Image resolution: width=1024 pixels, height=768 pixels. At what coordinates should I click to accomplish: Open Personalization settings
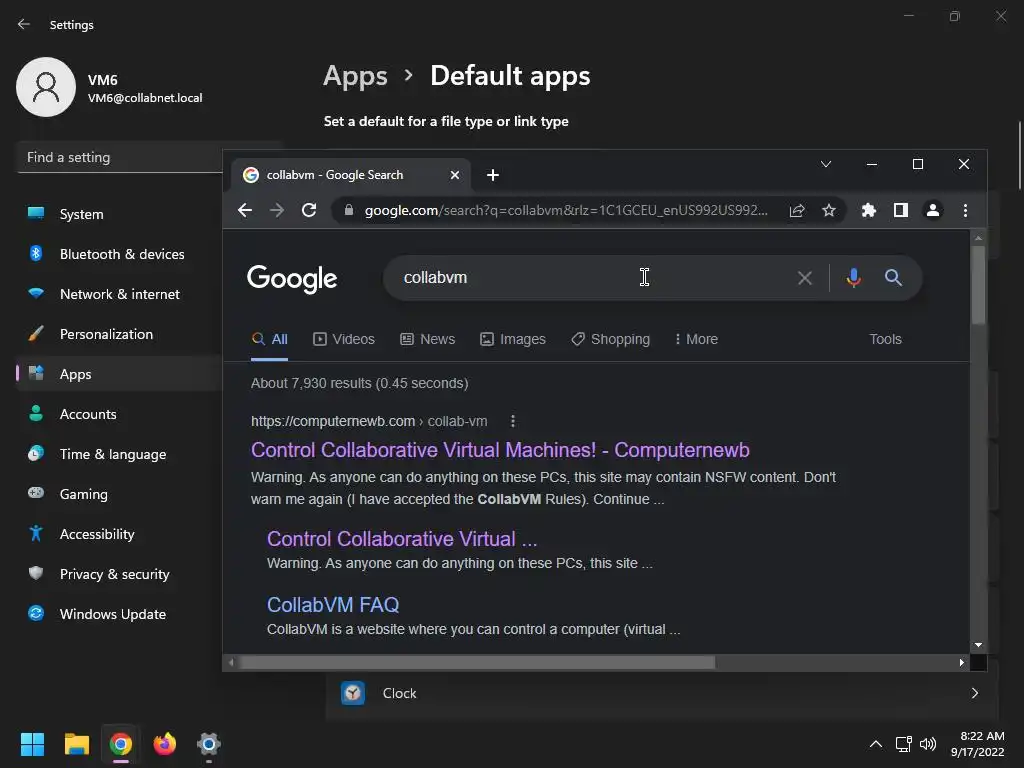tap(120, 334)
